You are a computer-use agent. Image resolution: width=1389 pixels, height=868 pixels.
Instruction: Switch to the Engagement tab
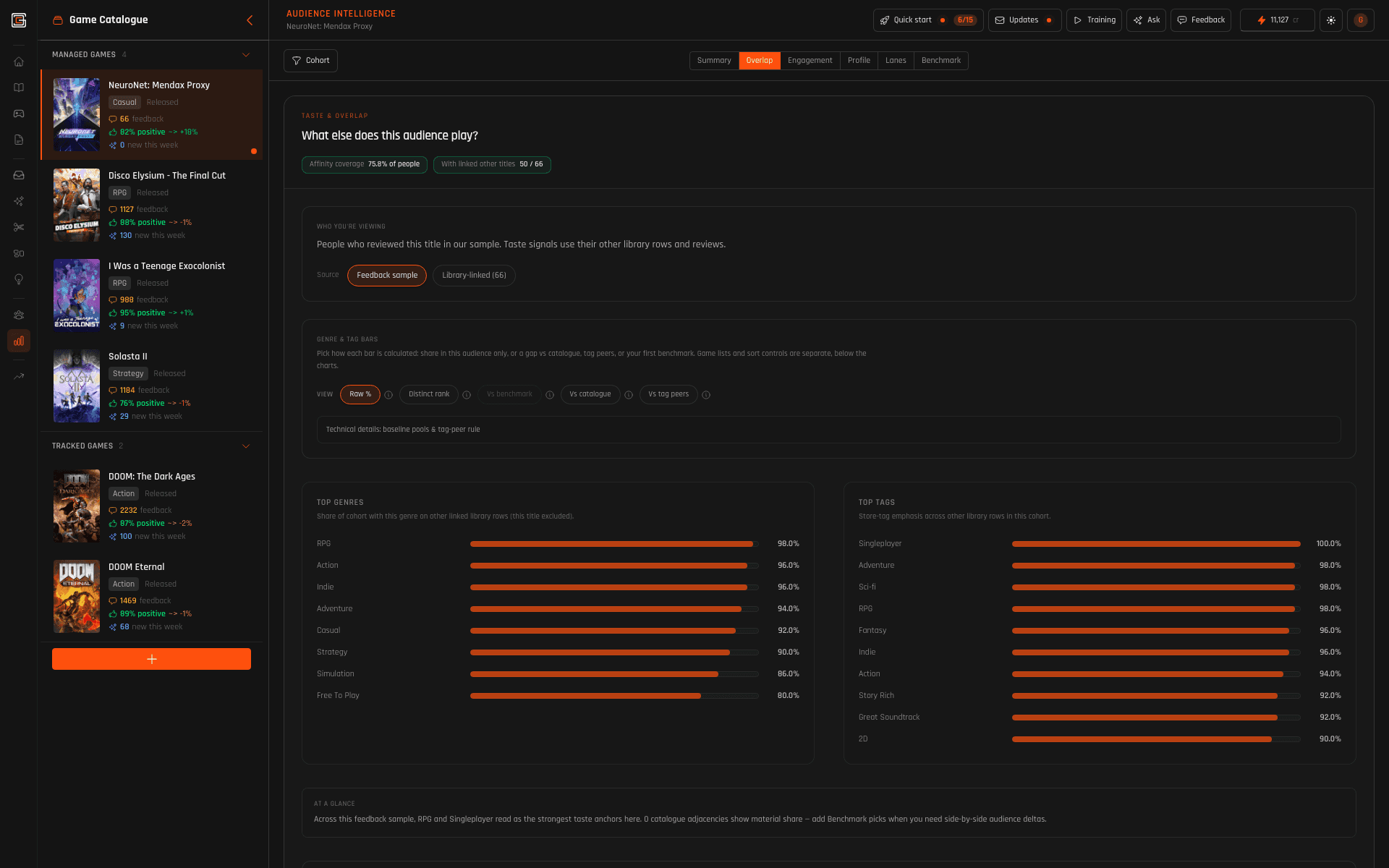coord(810,61)
